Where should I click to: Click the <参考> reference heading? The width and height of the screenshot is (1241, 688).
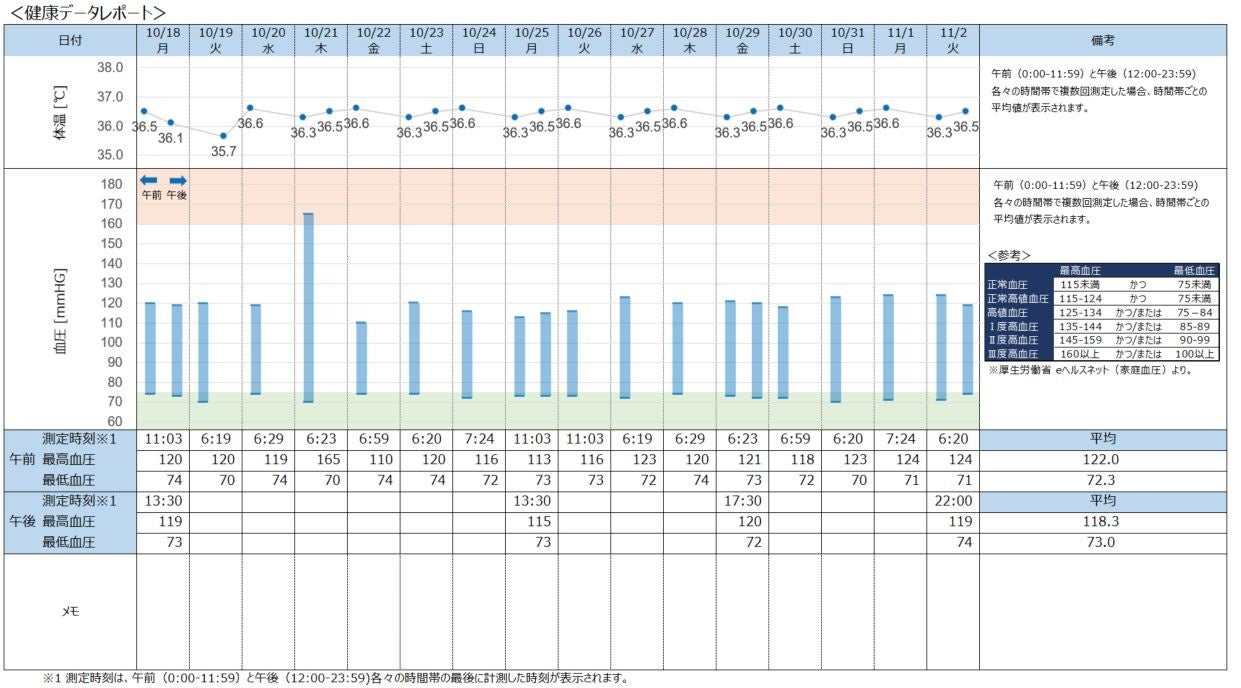(x=1009, y=255)
